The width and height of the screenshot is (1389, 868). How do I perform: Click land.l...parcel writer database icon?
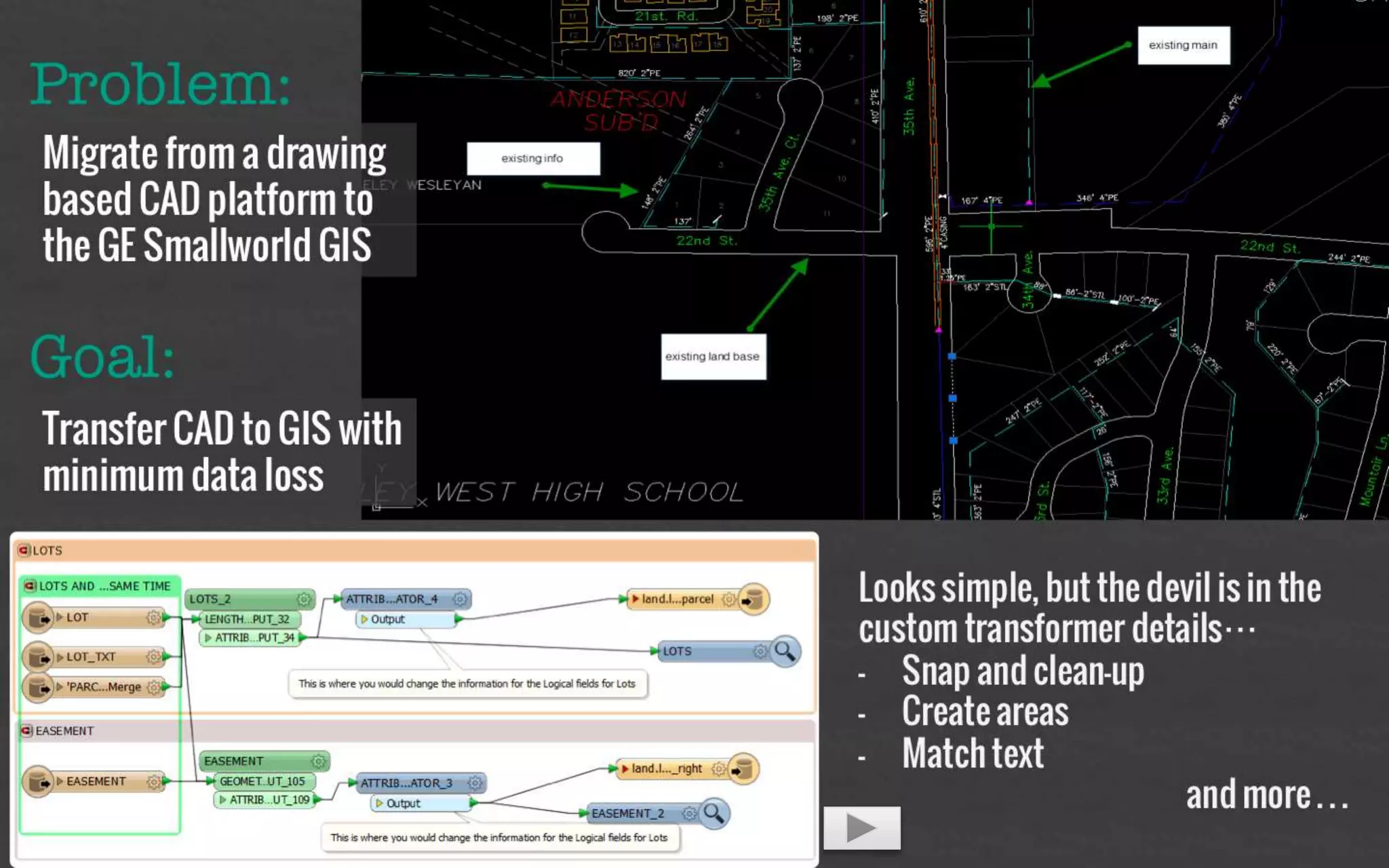[x=754, y=599]
